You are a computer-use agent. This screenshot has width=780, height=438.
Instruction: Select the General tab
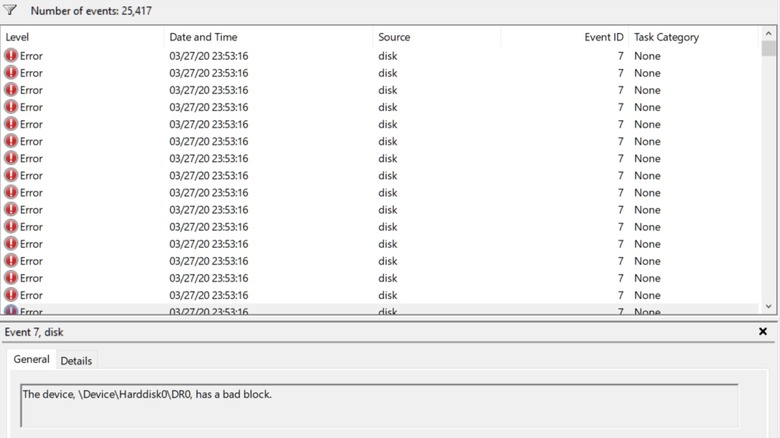pyautogui.click(x=31, y=360)
